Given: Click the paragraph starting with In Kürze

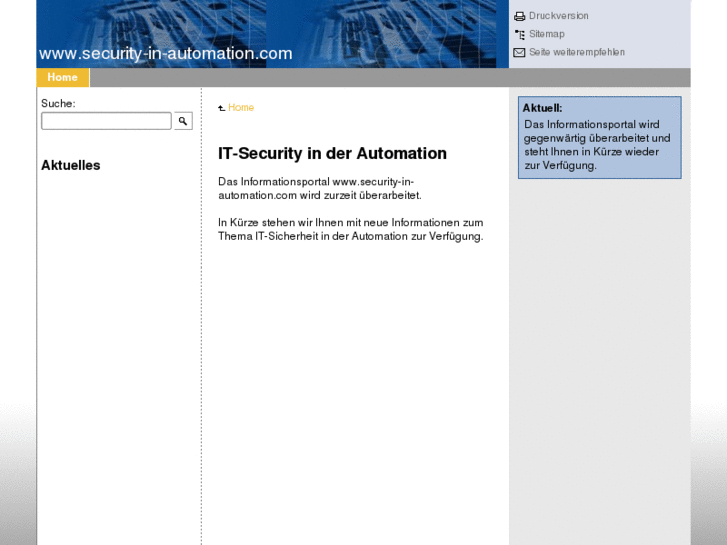Looking at the screenshot, I should (x=350, y=229).
